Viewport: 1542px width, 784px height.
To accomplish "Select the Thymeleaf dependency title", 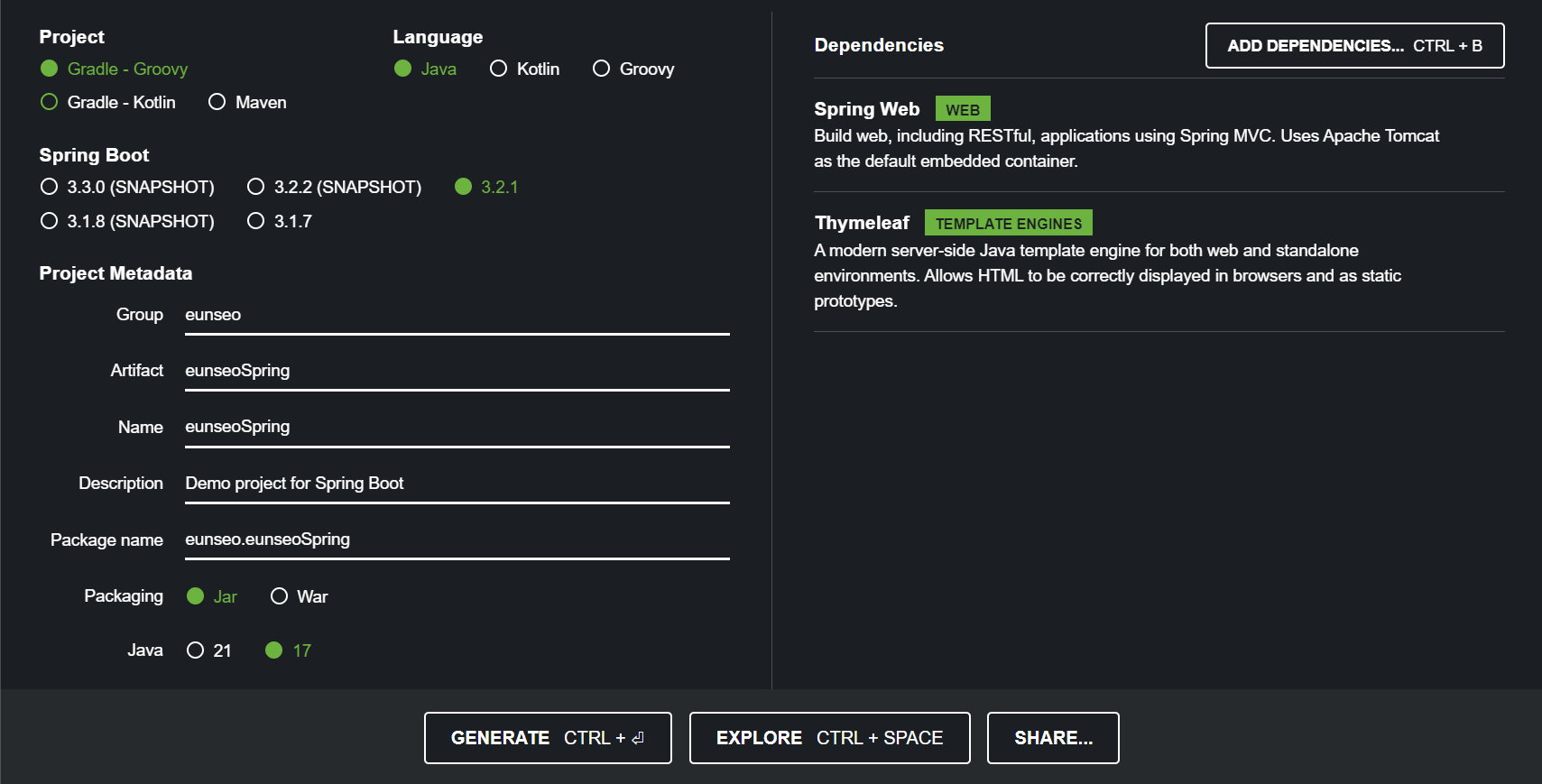I will pos(862,223).
